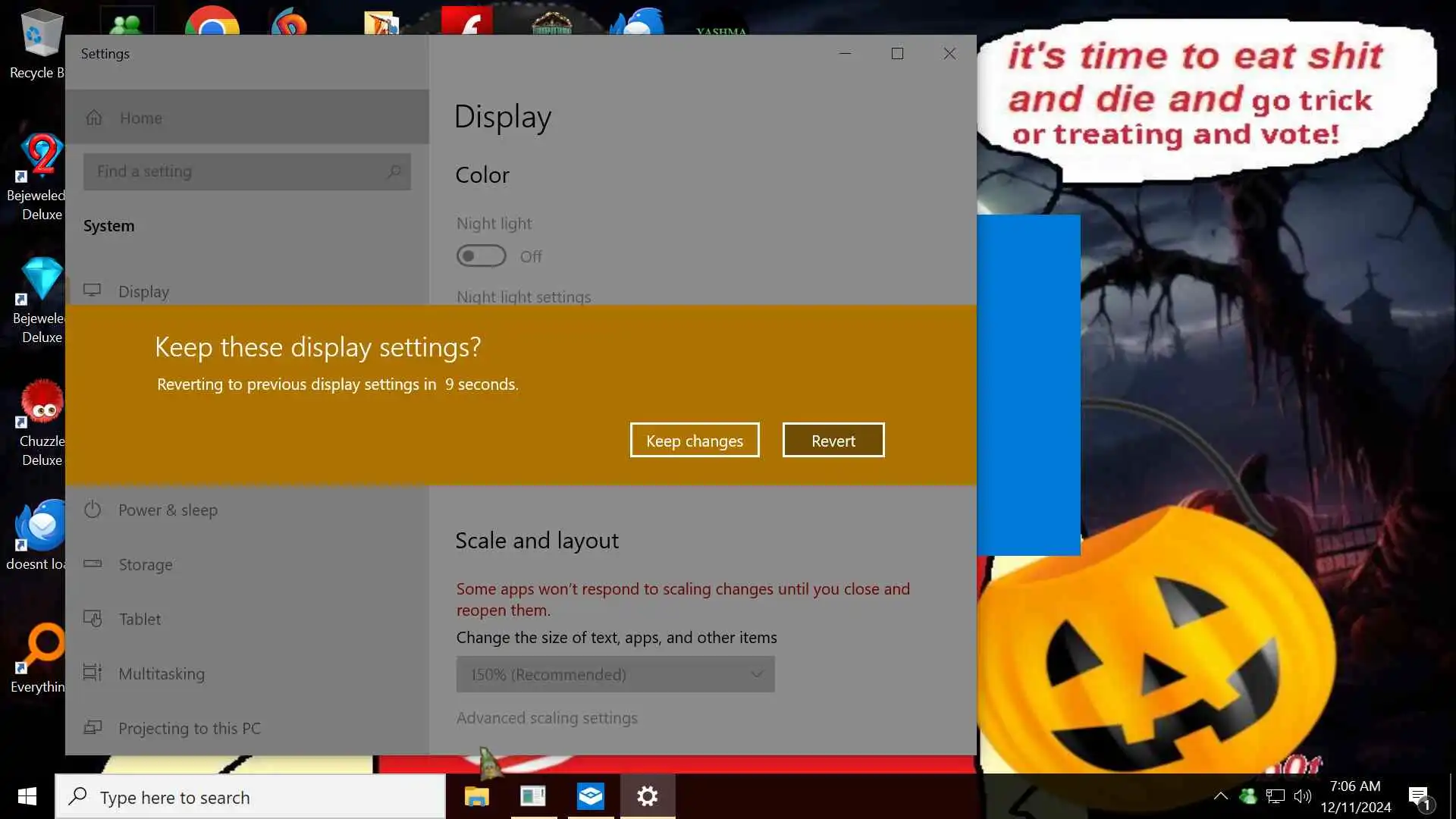
Task: Open File Explorer from taskbar
Action: [477, 796]
